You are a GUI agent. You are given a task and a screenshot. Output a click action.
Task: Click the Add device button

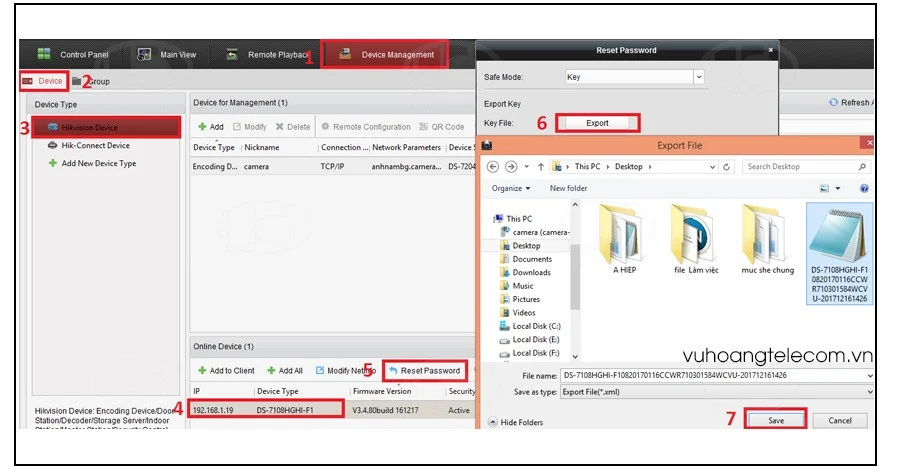point(211,127)
